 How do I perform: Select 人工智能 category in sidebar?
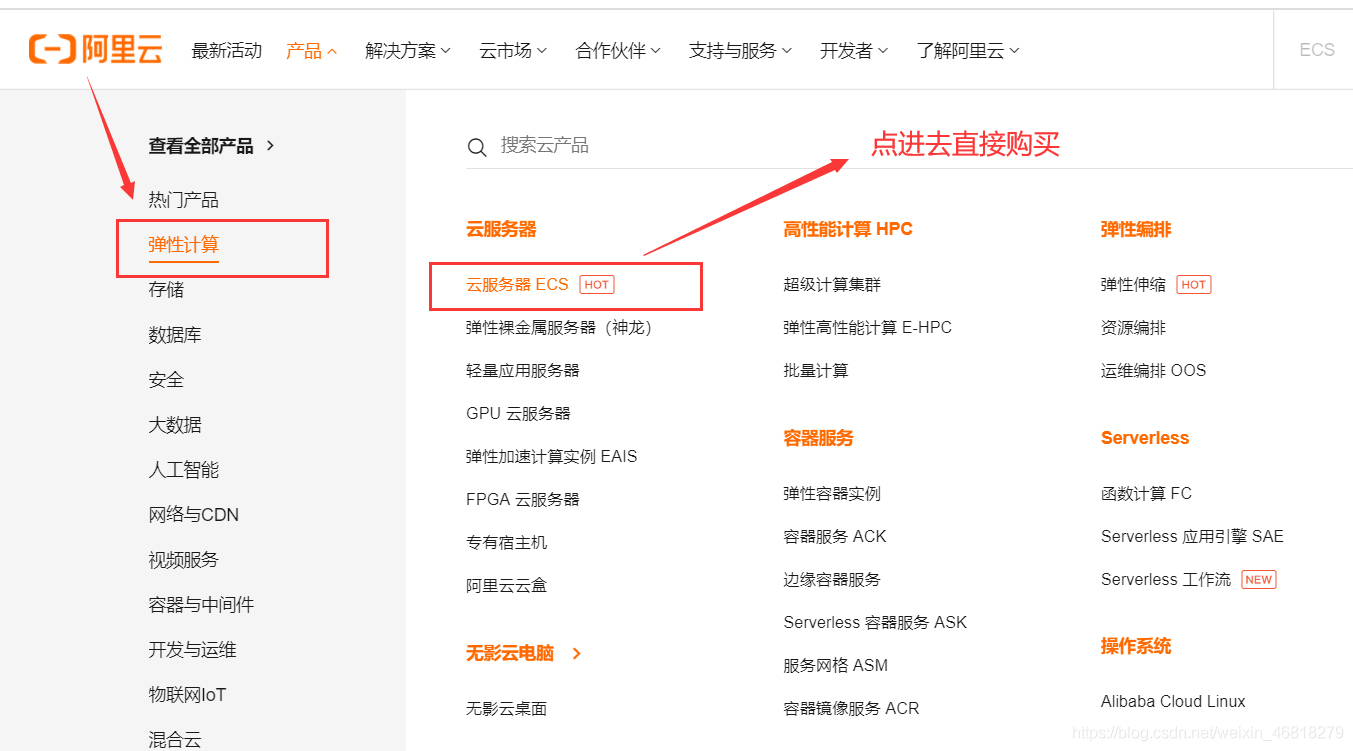[184, 470]
